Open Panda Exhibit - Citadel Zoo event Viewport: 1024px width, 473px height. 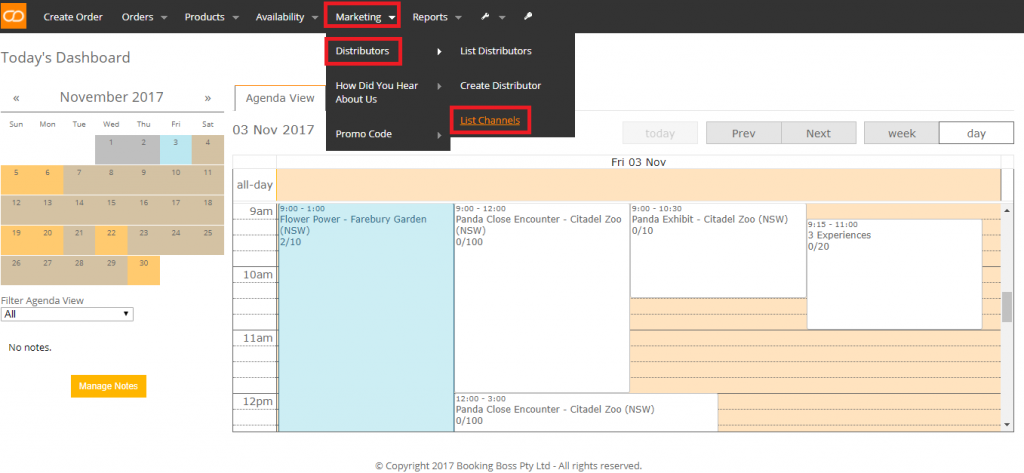(x=718, y=250)
